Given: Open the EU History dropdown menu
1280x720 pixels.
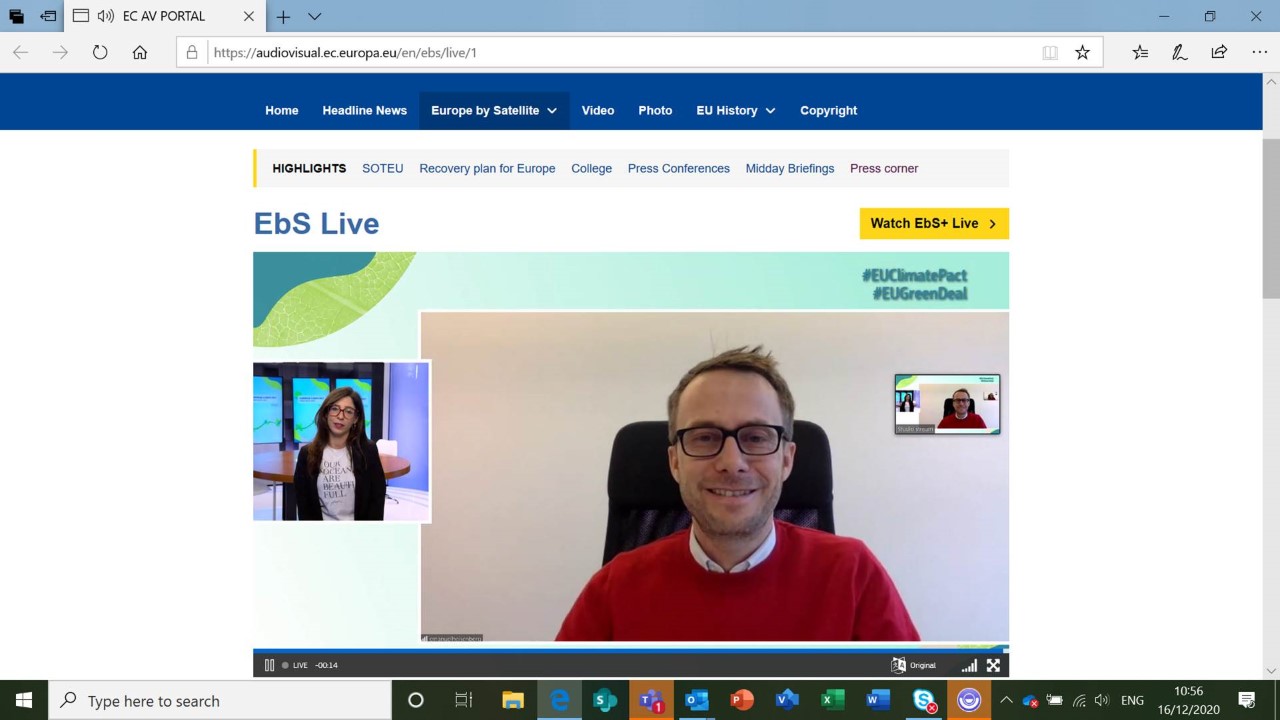Looking at the screenshot, I should point(735,110).
